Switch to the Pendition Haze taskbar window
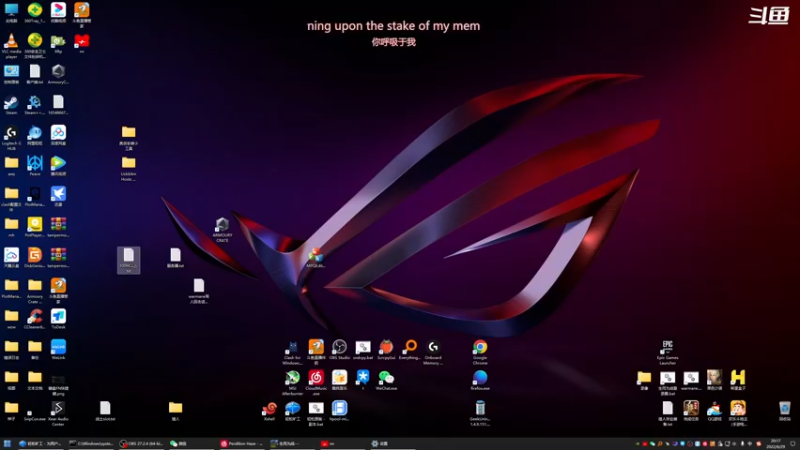Image resolution: width=800 pixels, height=450 pixels. 242,443
